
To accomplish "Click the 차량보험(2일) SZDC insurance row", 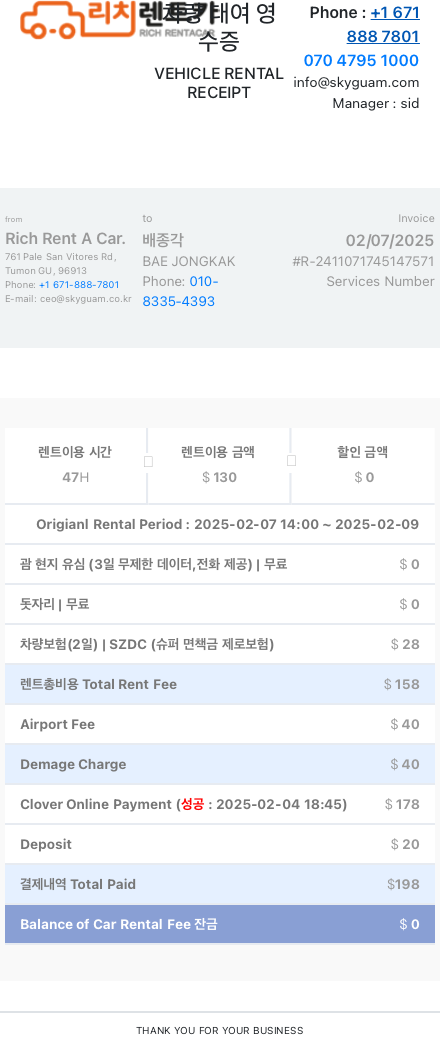I will pos(220,645).
